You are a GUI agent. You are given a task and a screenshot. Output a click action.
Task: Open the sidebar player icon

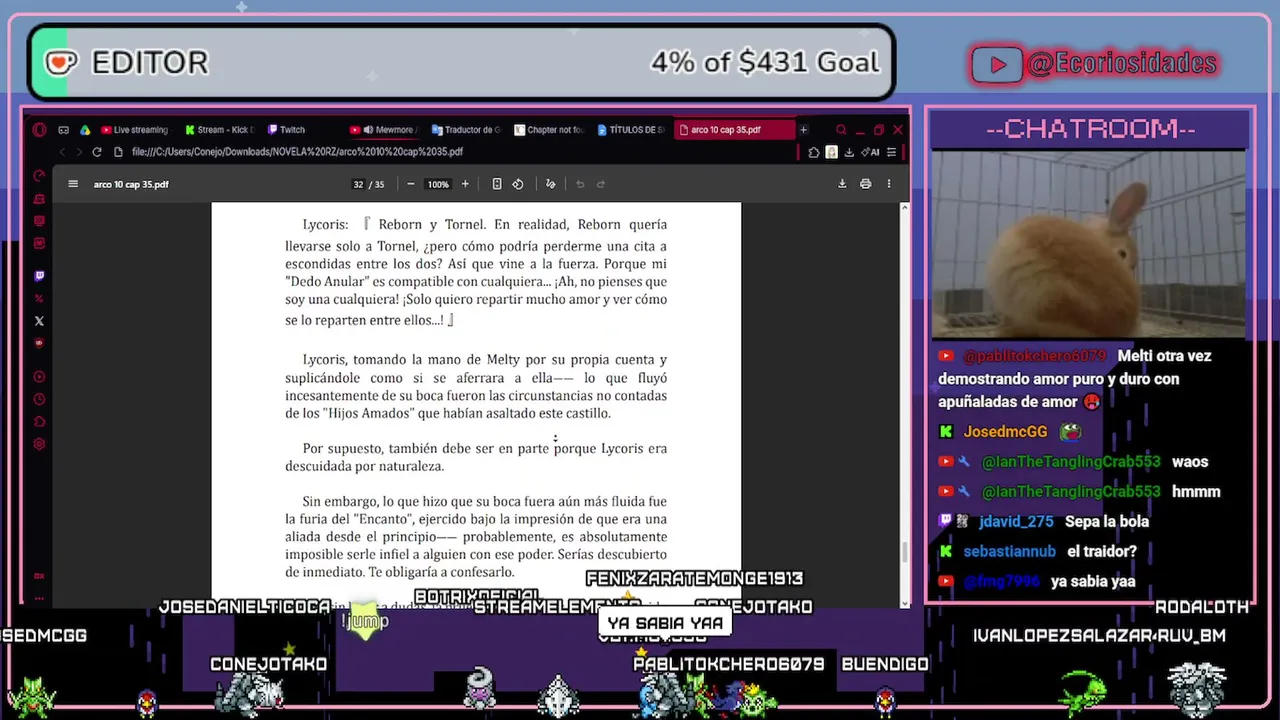pos(39,377)
